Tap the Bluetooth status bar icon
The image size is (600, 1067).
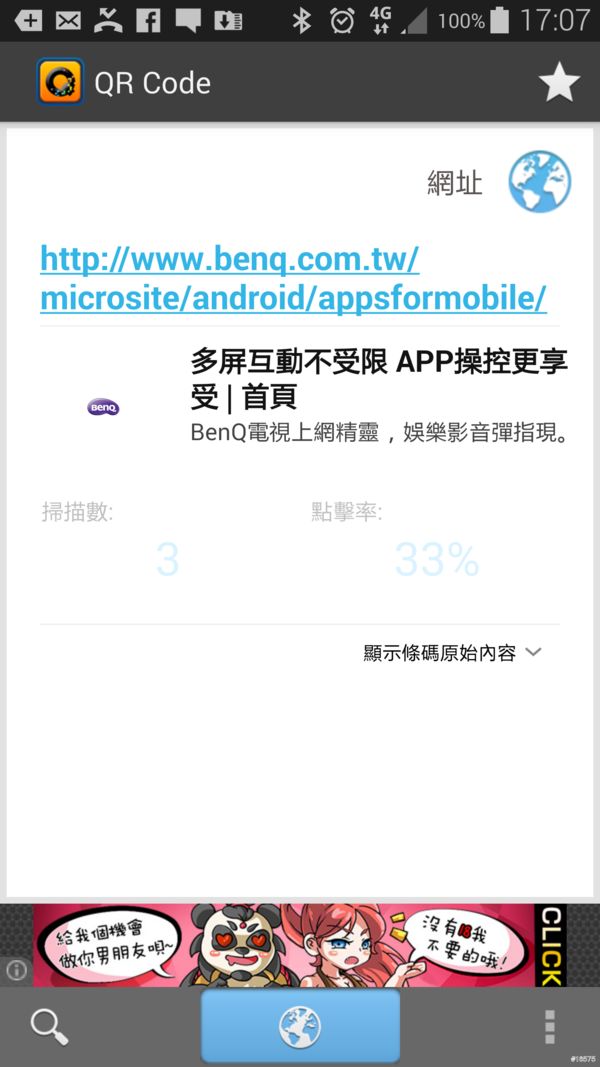coord(300,20)
